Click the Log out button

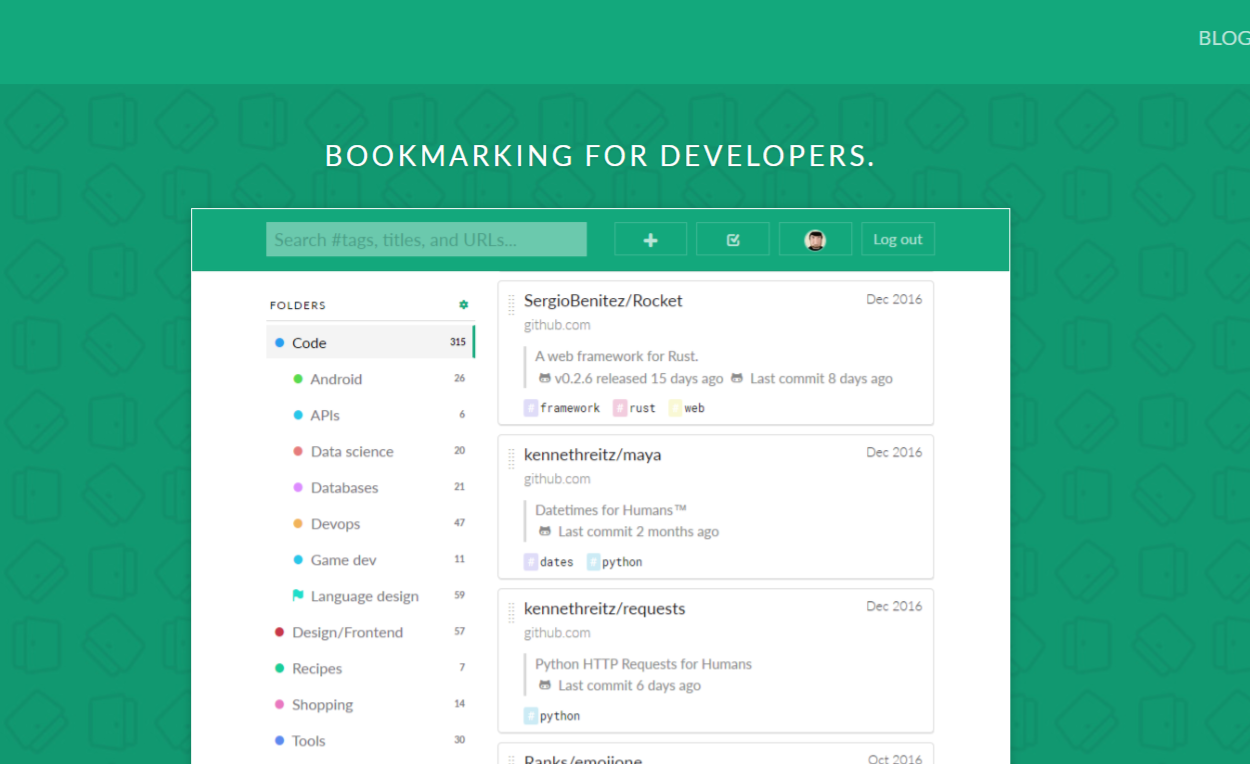(x=897, y=239)
